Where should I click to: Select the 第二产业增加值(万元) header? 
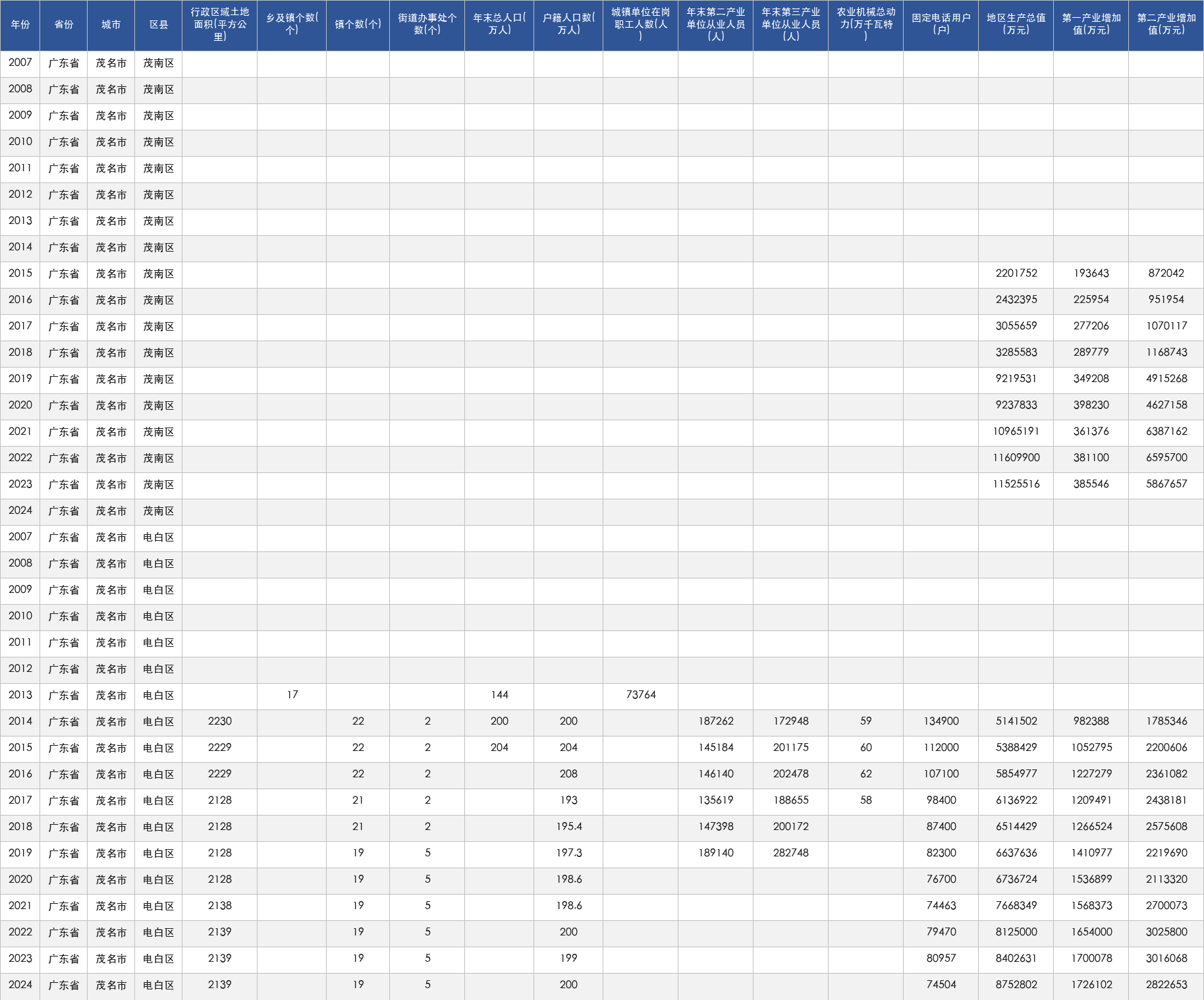coord(1166,25)
